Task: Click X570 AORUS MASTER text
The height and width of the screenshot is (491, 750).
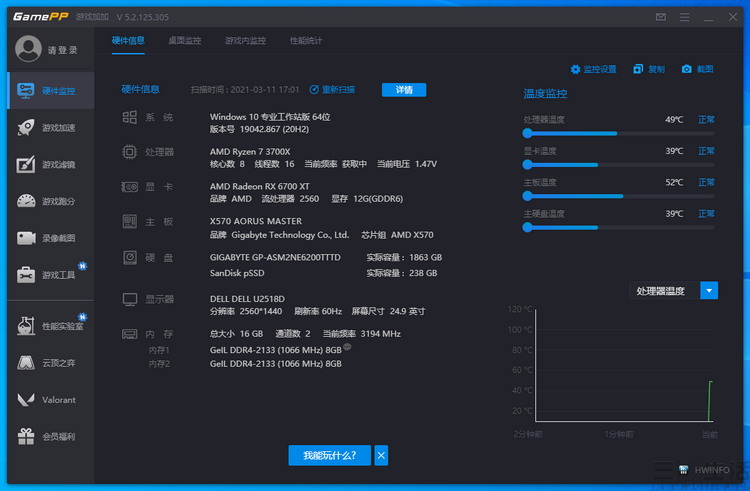Action: coord(255,221)
